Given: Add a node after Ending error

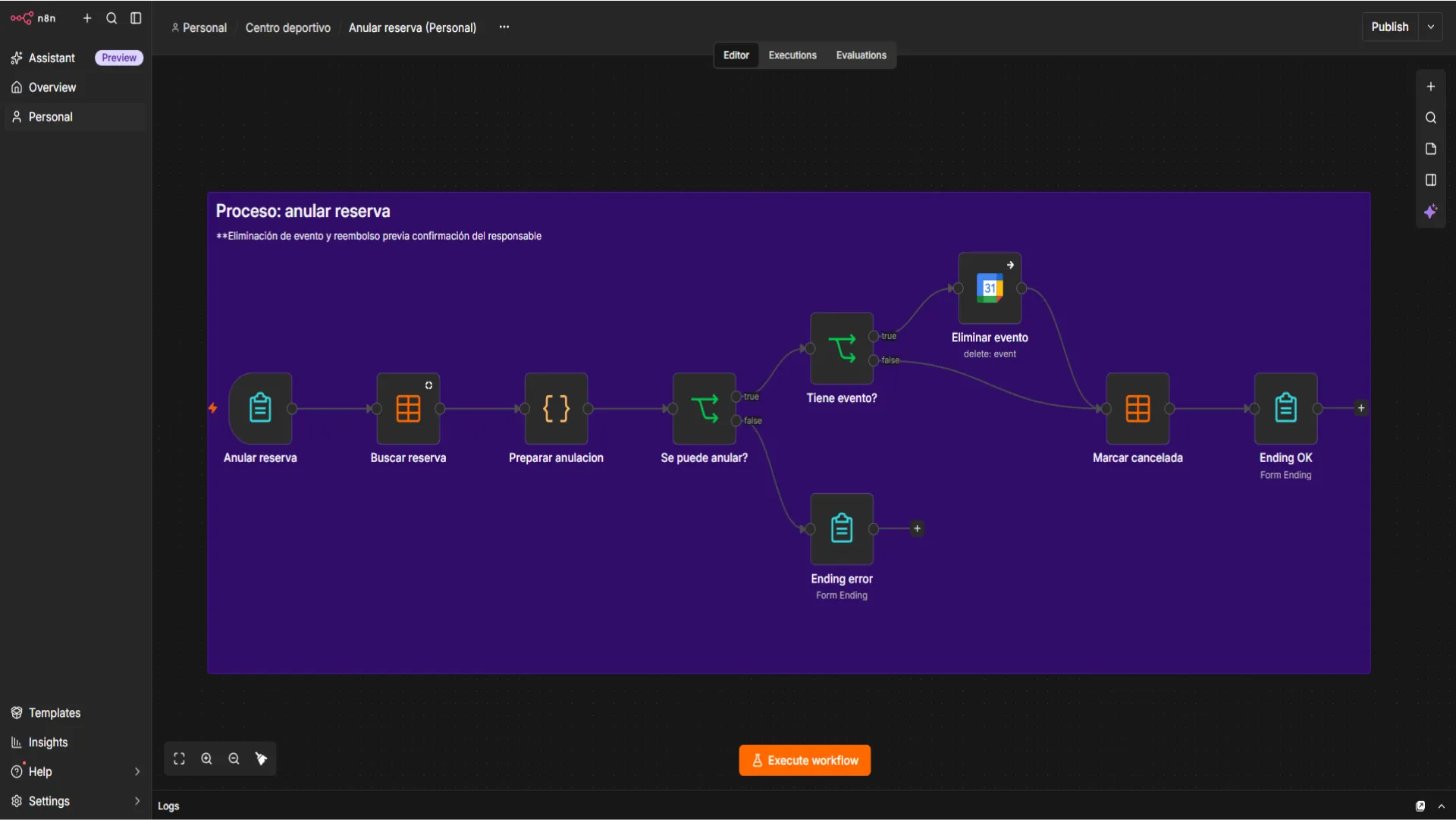Looking at the screenshot, I should click(x=917, y=529).
